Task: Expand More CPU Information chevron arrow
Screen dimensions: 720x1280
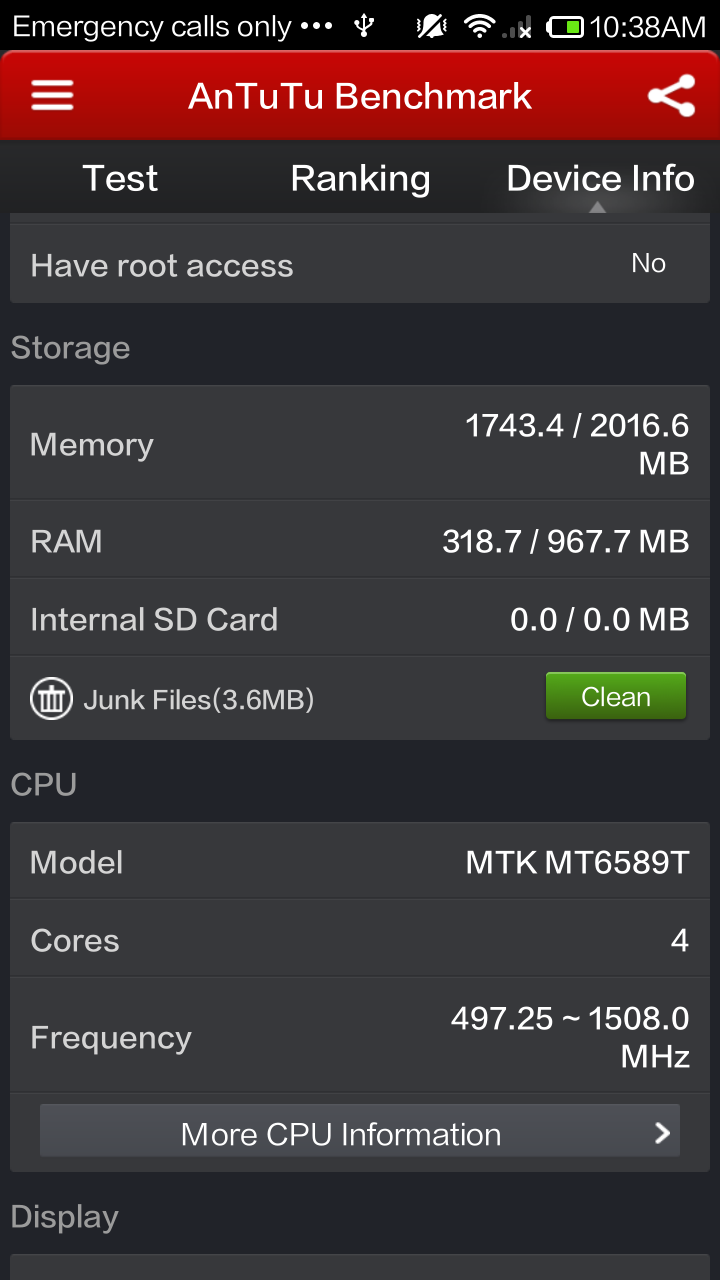Action: tap(662, 1132)
